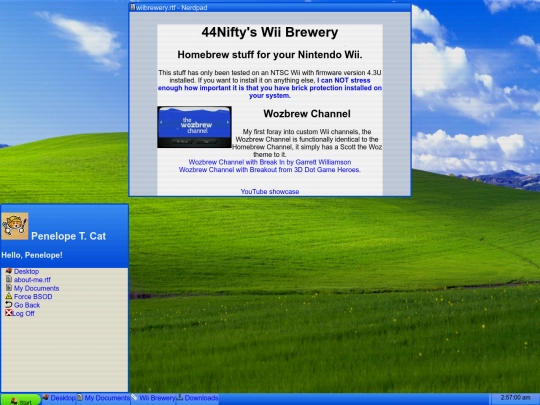Click the Wozbrew Channel heading
Viewport: 540px width, 405px height.
tap(307, 114)
